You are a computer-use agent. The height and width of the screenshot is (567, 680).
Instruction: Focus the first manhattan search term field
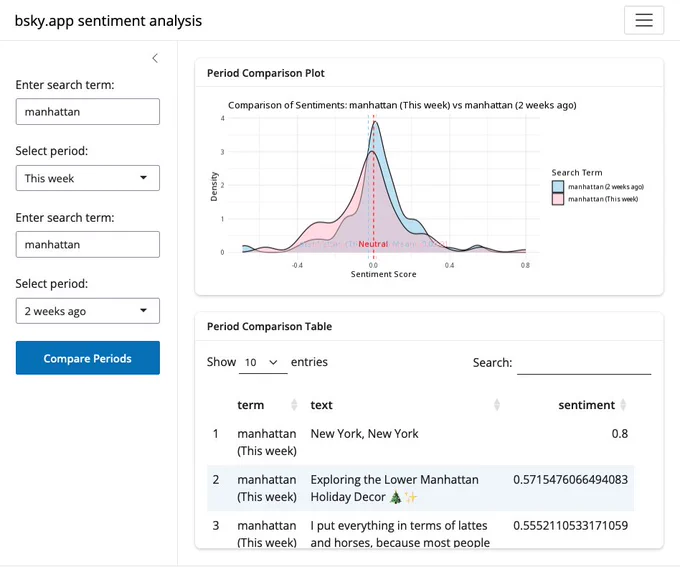(x=88, y=111)
